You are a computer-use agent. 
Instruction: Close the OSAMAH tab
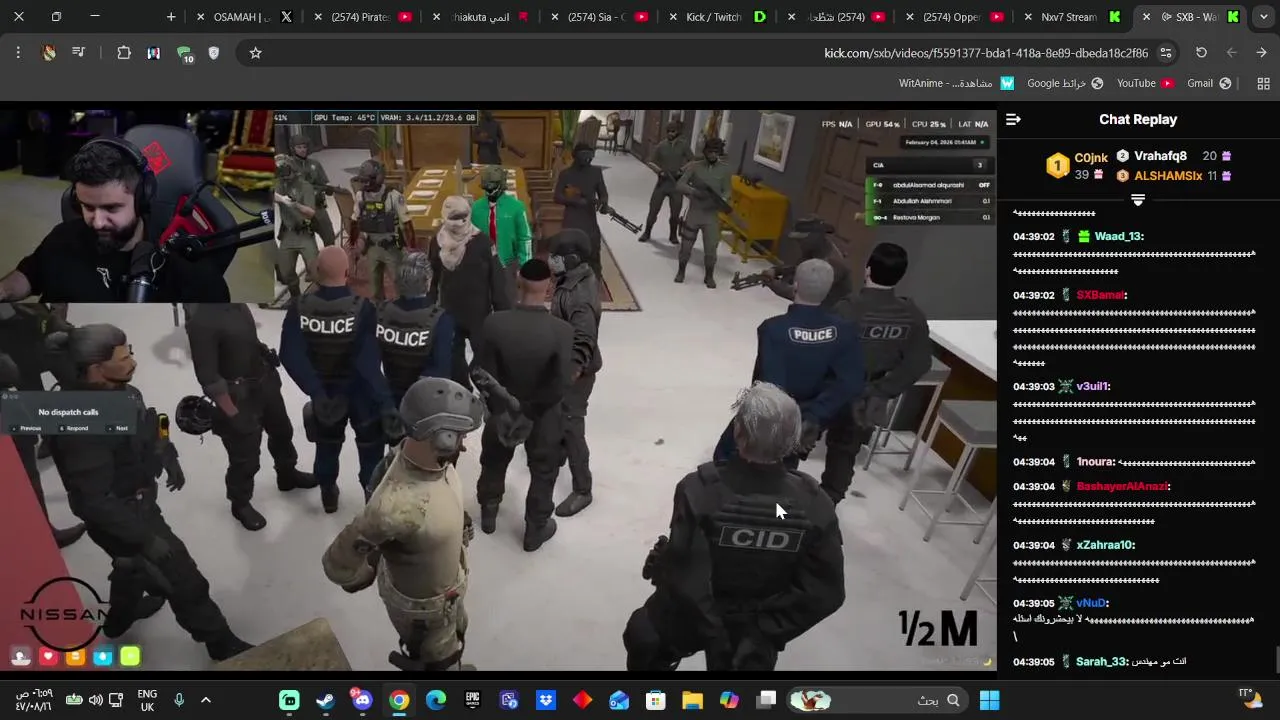(200, 17)
